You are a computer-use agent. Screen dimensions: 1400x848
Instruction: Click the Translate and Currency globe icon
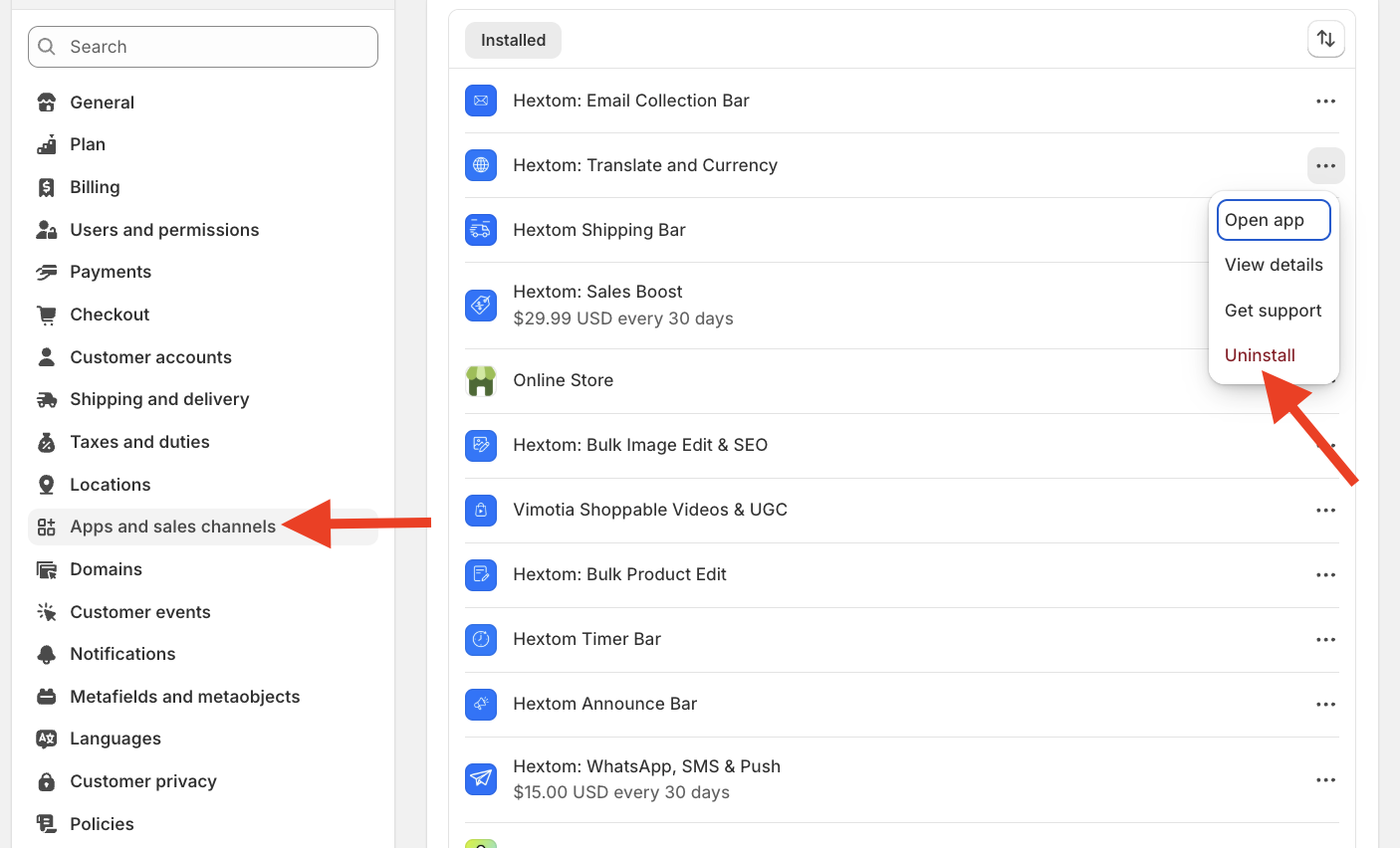[481, 165]
